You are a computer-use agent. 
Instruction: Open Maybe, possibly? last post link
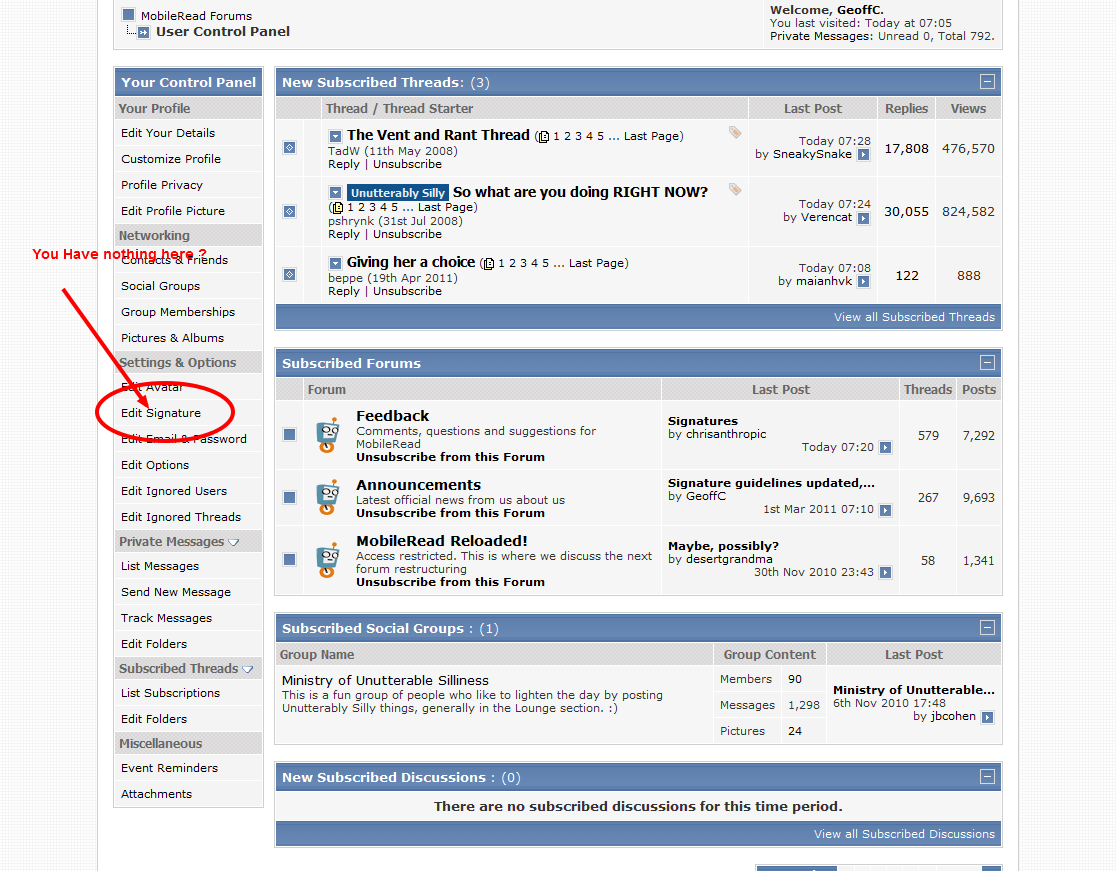(x=723, y=546)
